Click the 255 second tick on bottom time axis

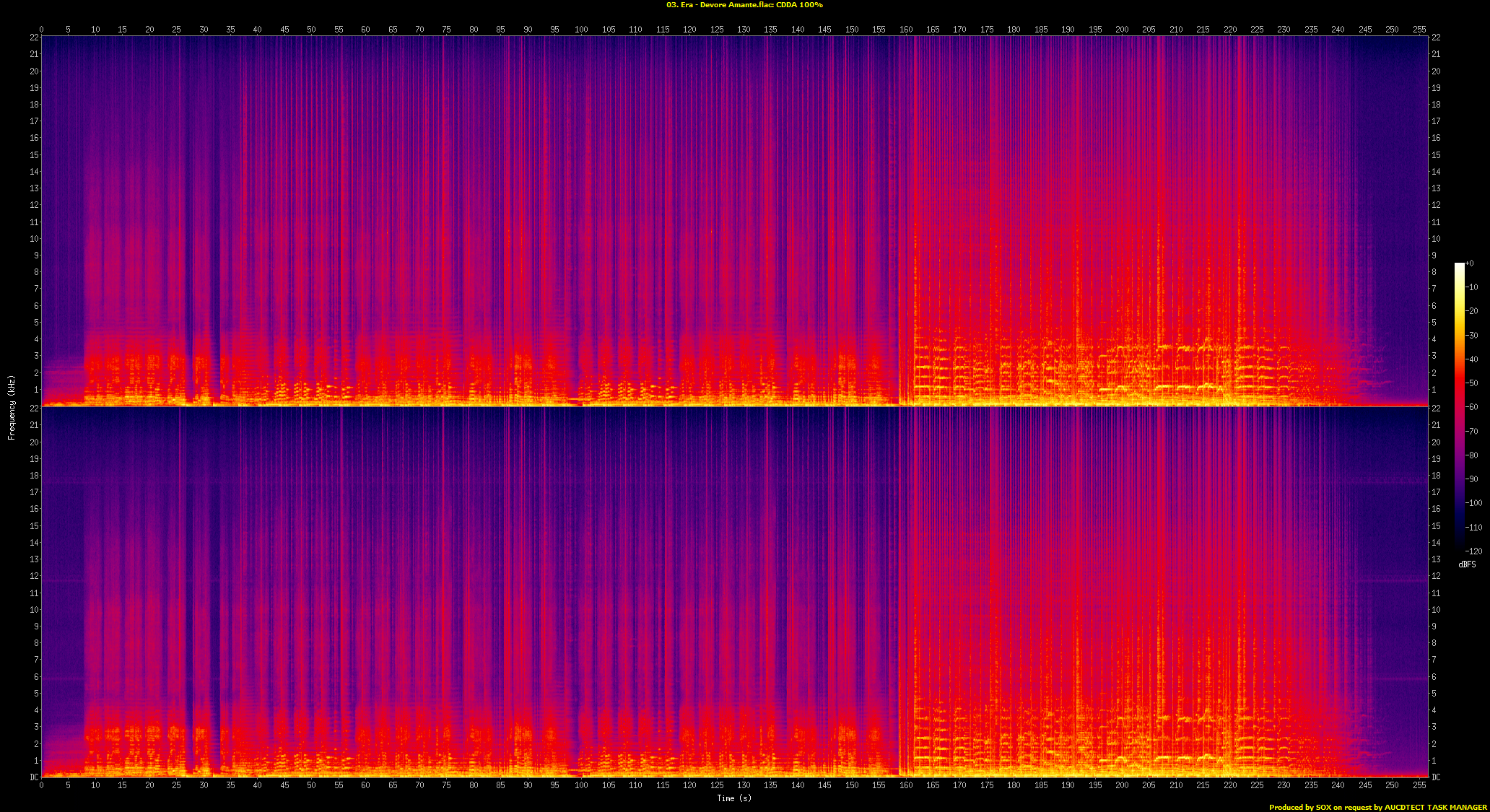(x=1419, y=785)
